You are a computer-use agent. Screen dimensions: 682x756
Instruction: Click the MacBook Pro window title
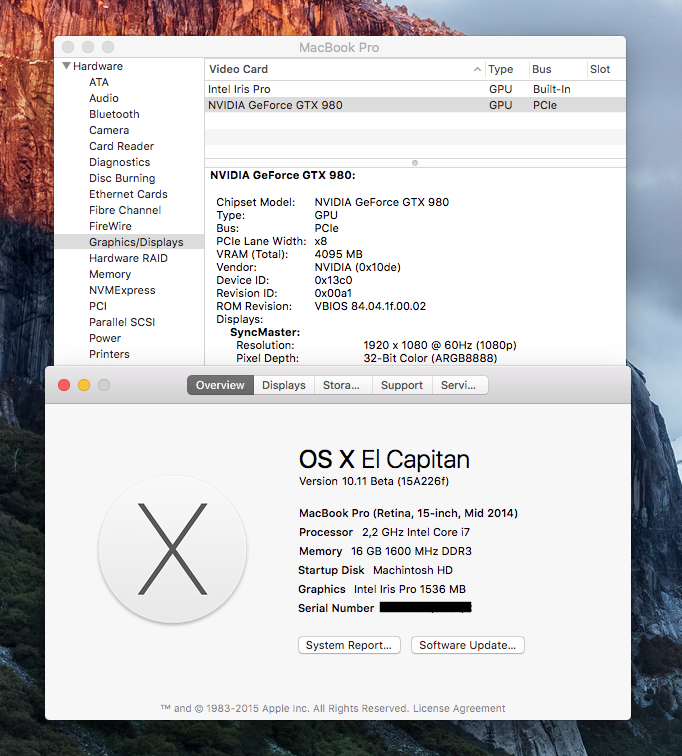click(339, 47)
